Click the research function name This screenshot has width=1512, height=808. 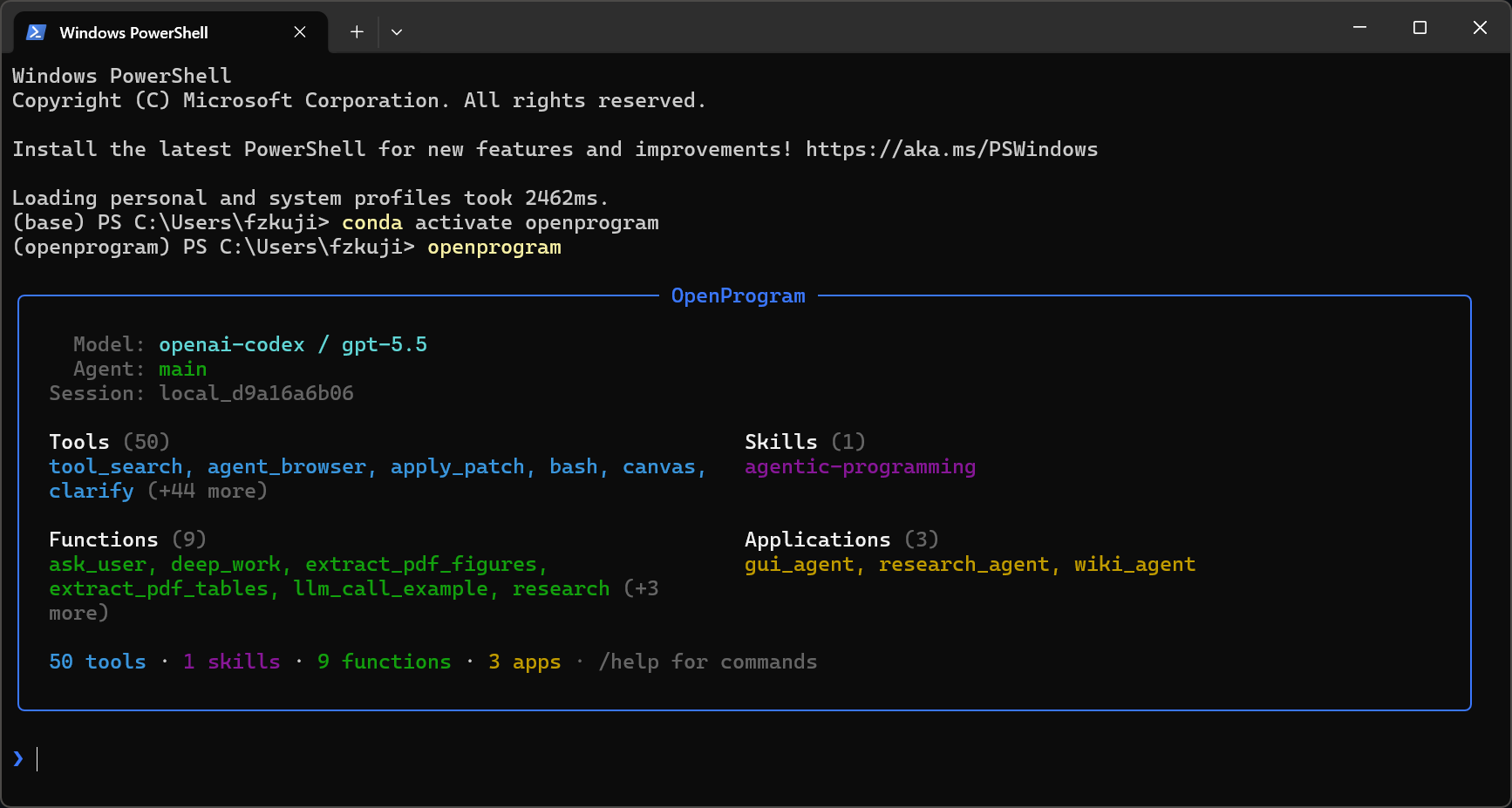tap(562, 588)
